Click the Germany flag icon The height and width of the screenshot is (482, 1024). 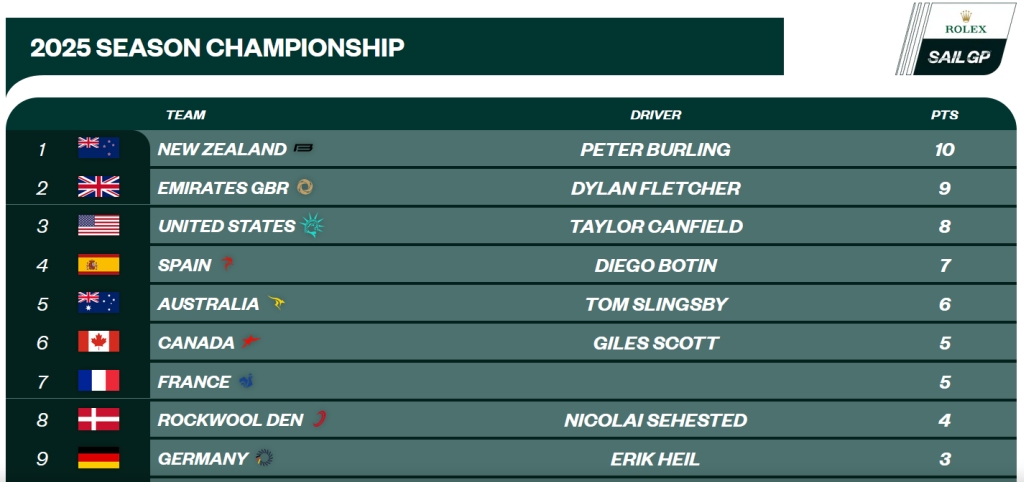pos(99,458)
